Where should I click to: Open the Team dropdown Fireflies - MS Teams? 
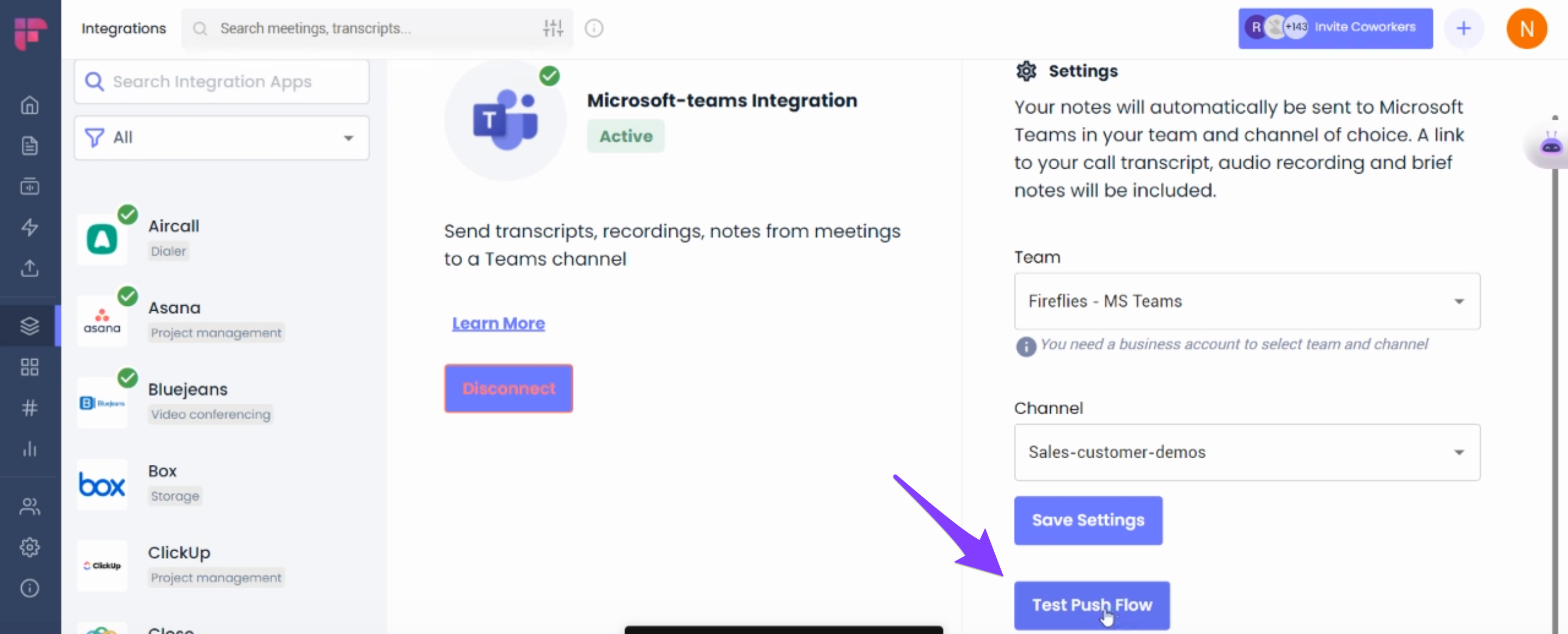pyautogui.click(x=1247, y=301)
